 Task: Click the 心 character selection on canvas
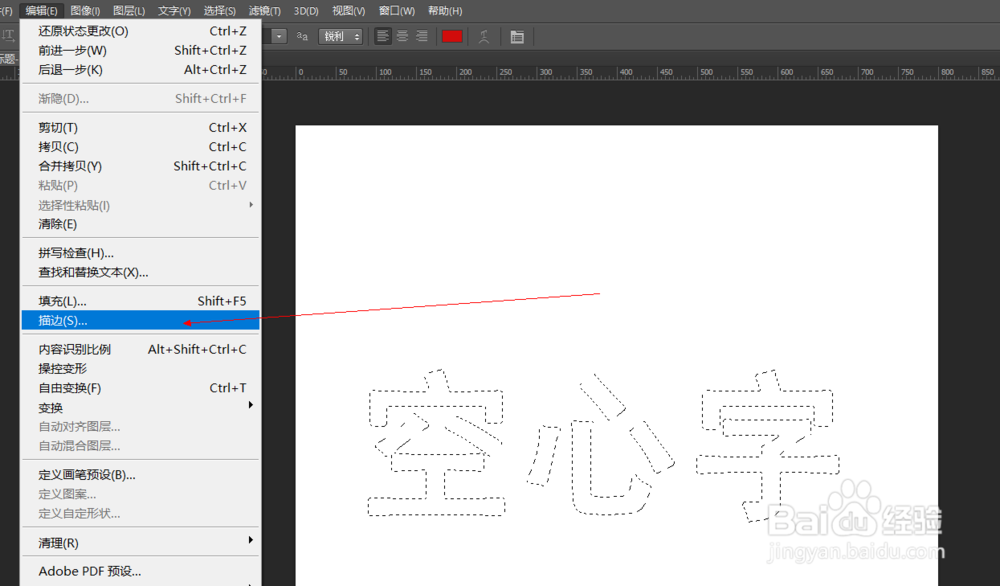point(601,444)
